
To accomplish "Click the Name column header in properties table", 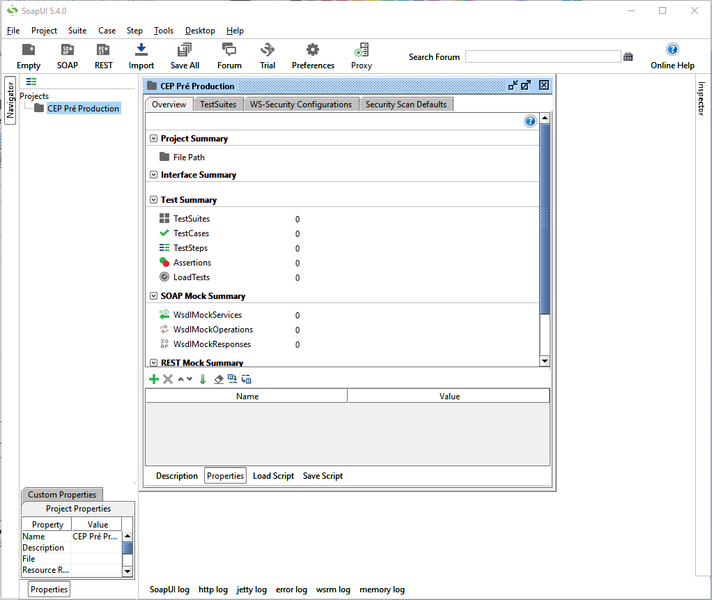I will point(247,396).
